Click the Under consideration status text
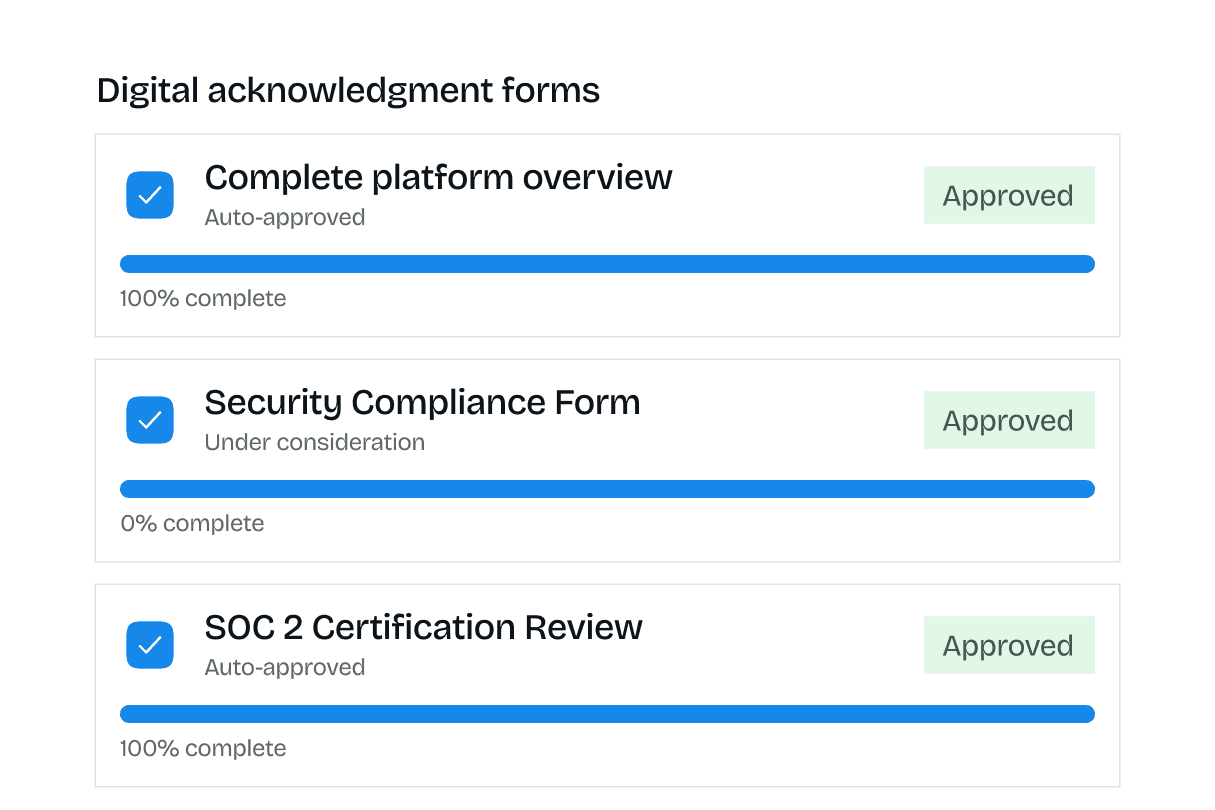 314,442
